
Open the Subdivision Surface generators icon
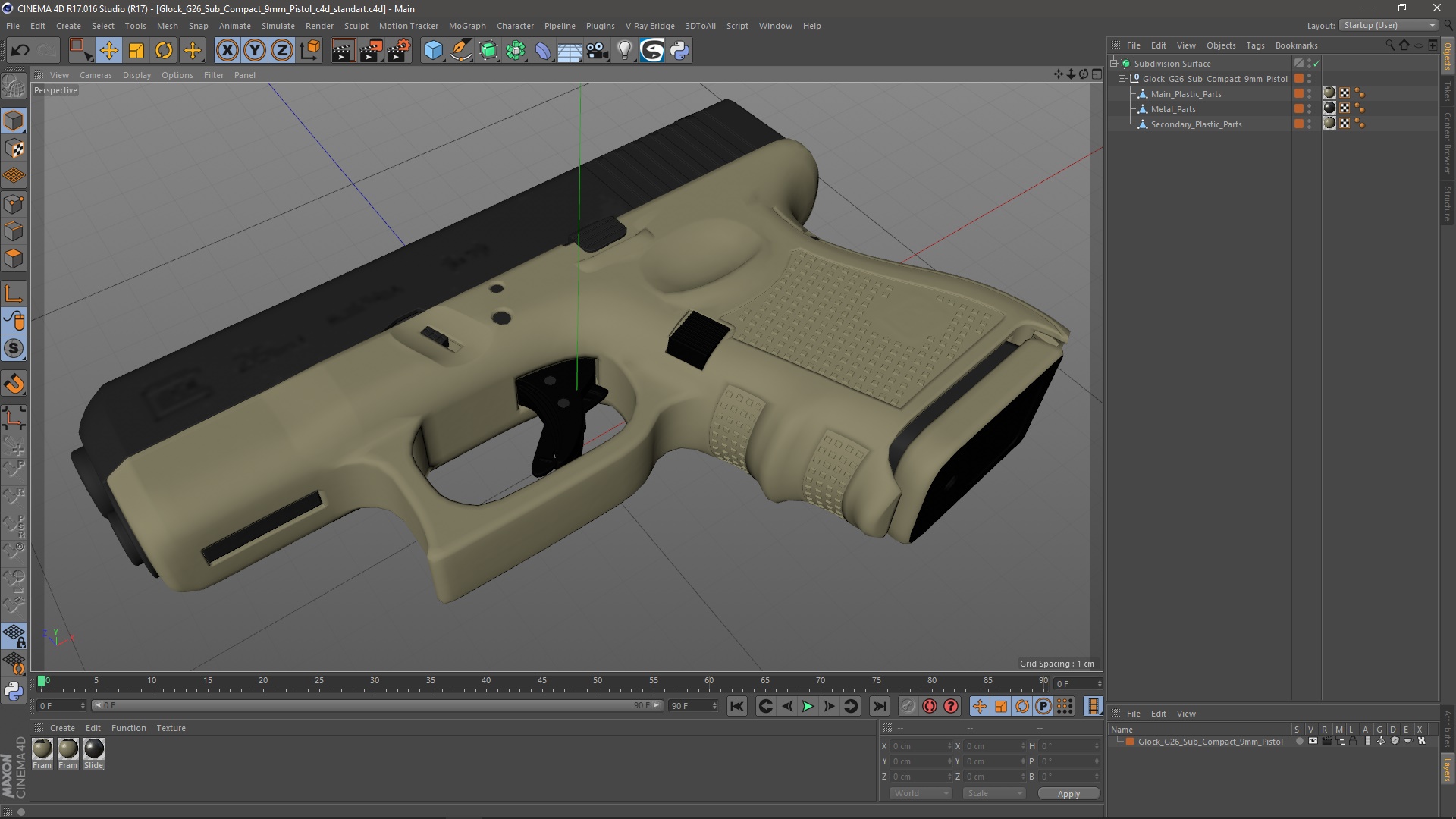[x=488, y=51]
